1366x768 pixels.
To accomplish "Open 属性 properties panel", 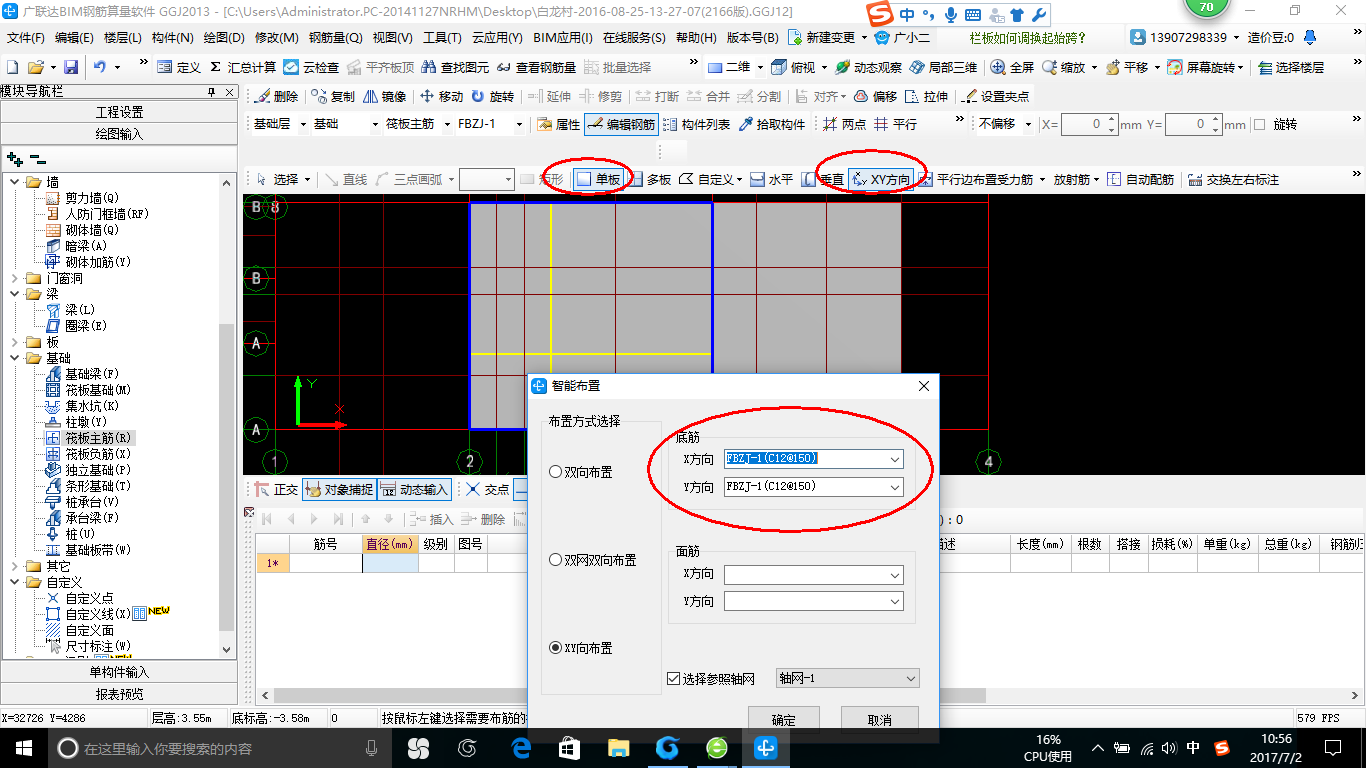I will [558, 124].
